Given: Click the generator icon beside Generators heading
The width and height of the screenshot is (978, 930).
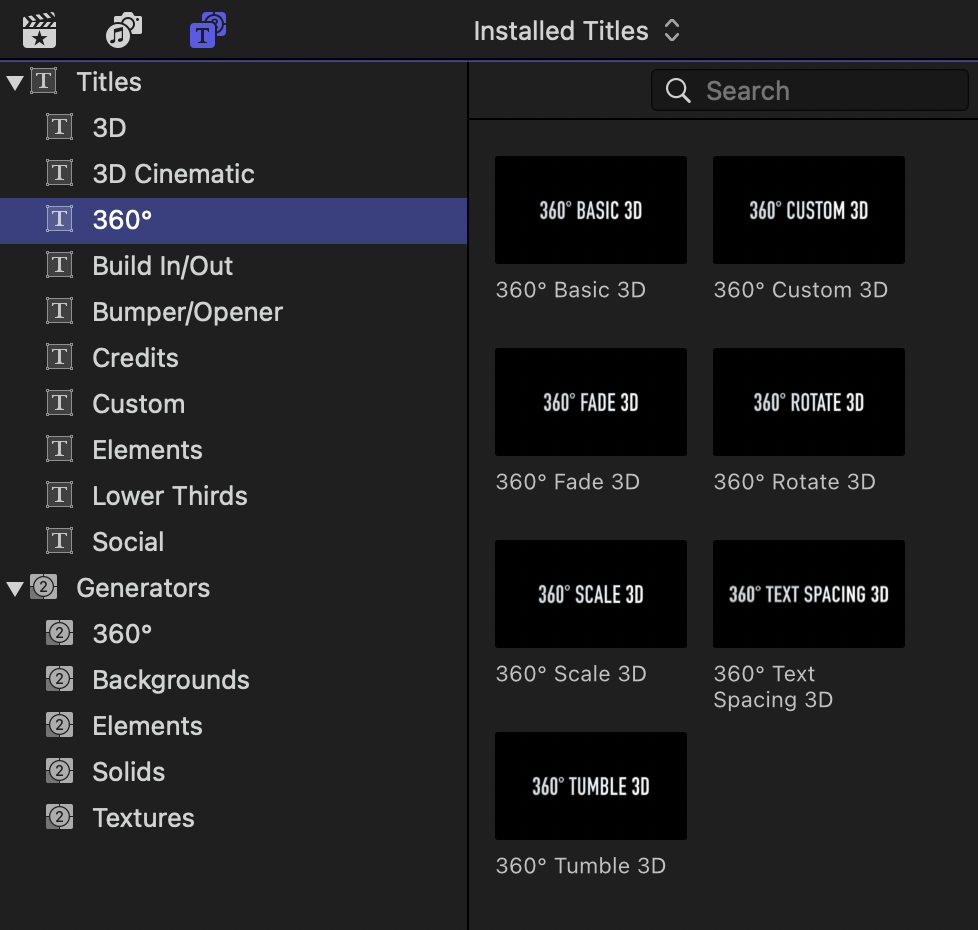Looking at the screenshot, I should [44, 587].
